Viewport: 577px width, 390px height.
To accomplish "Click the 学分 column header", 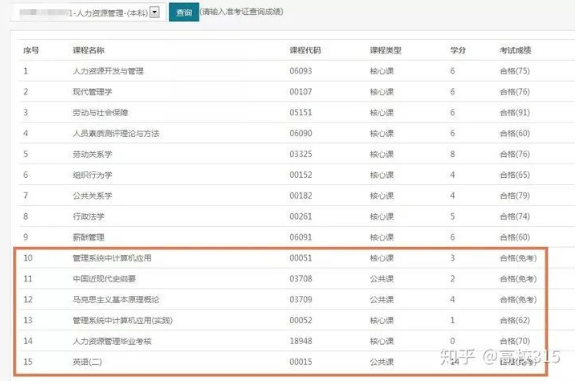I will 458,50.
